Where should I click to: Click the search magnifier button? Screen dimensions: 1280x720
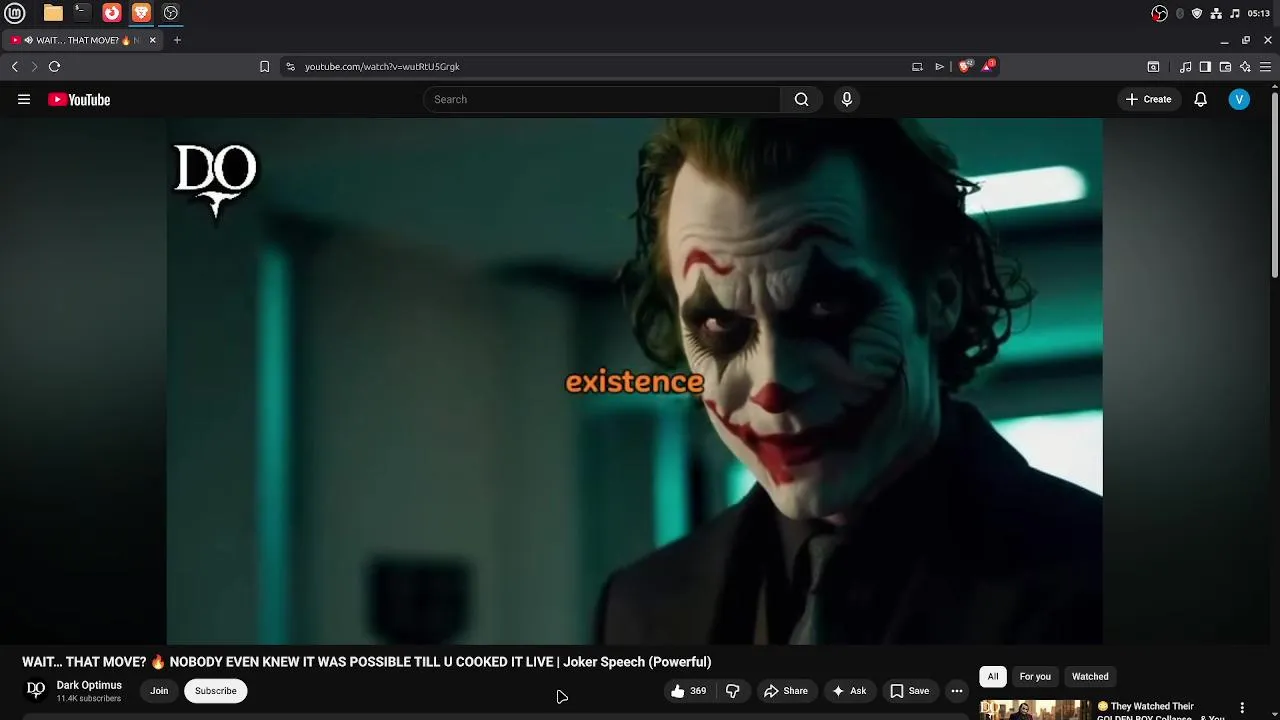(x=801, y=99)
